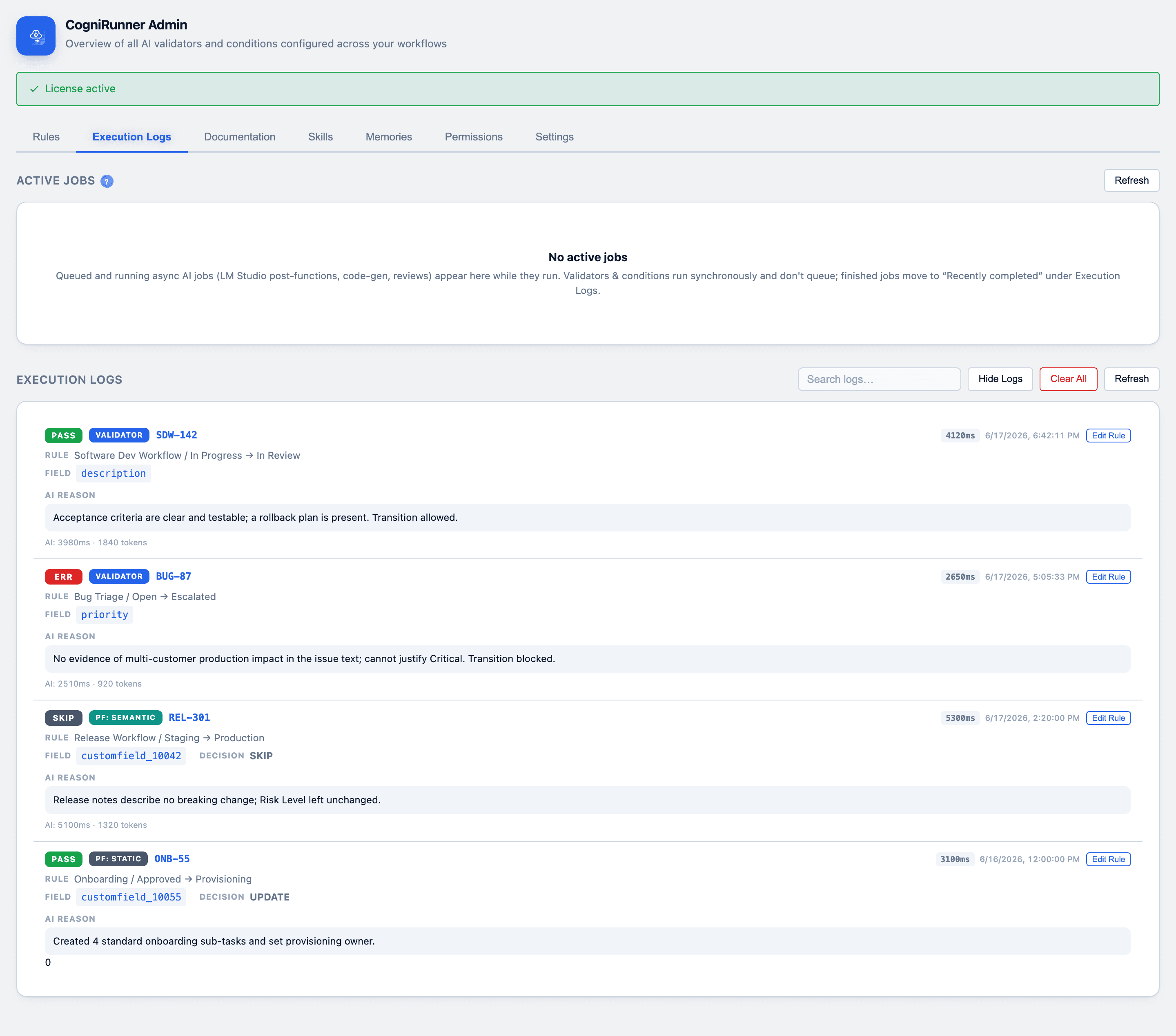1176x1036 pixels.
Task: Open the Memories tab
Action: (x=388, y=137)
